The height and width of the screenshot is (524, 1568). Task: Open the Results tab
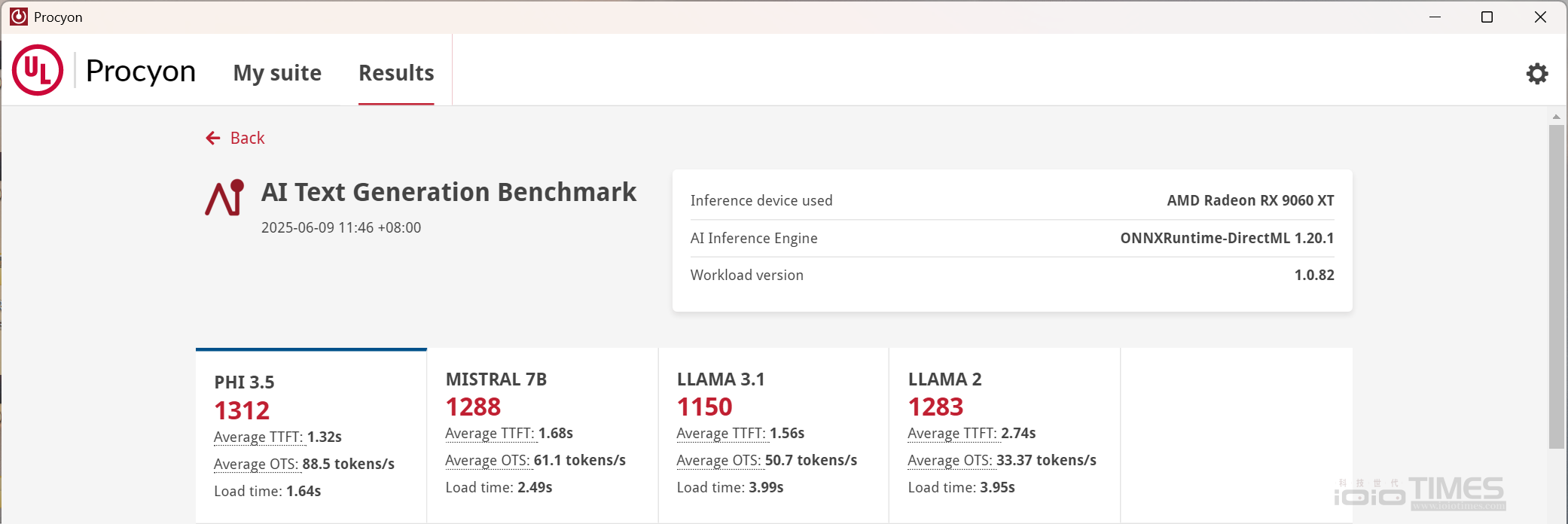tap(396, 73)
